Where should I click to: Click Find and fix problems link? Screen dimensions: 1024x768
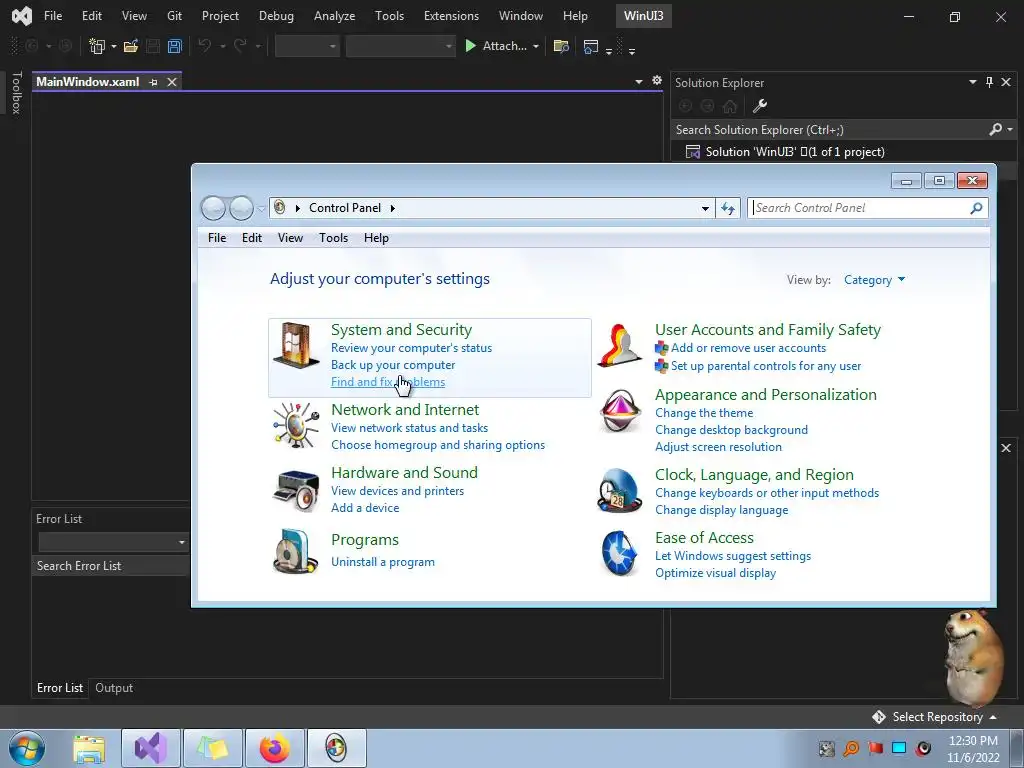[388, 382]
